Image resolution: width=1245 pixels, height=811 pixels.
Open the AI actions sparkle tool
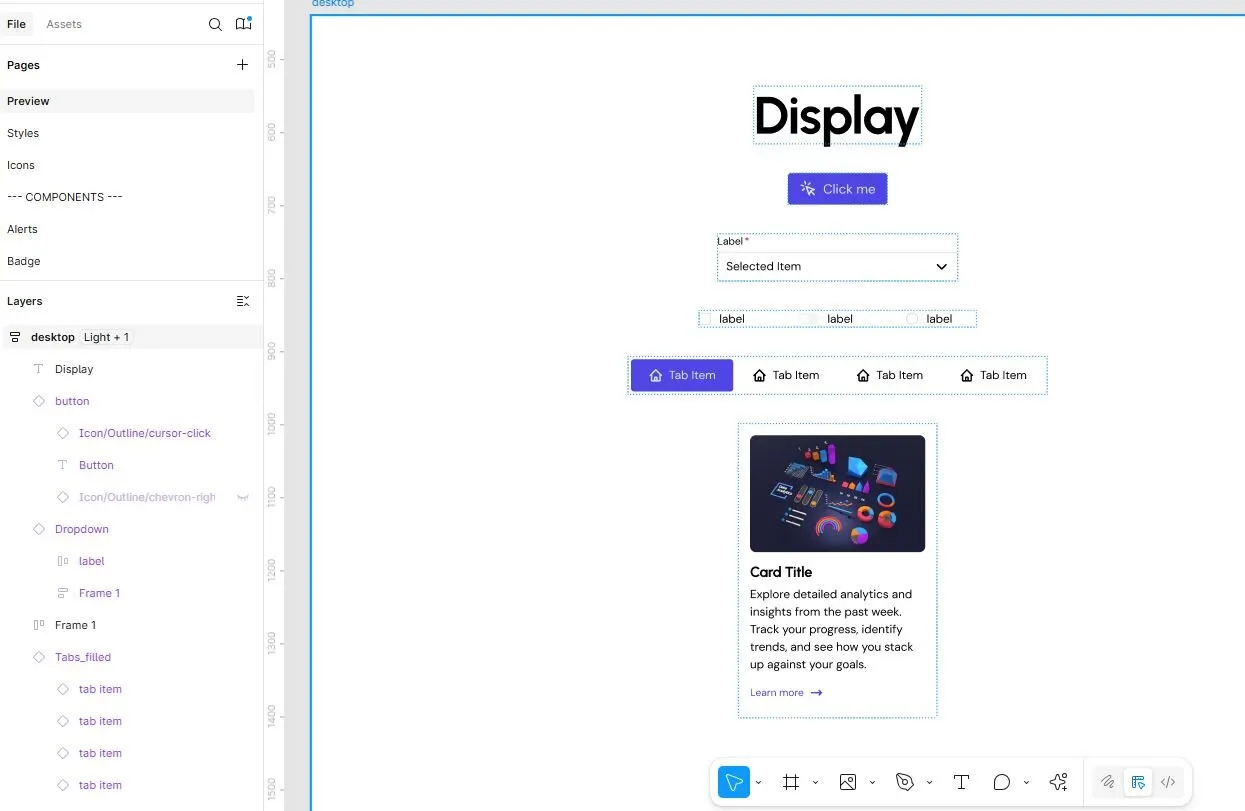click(1058, 781)
